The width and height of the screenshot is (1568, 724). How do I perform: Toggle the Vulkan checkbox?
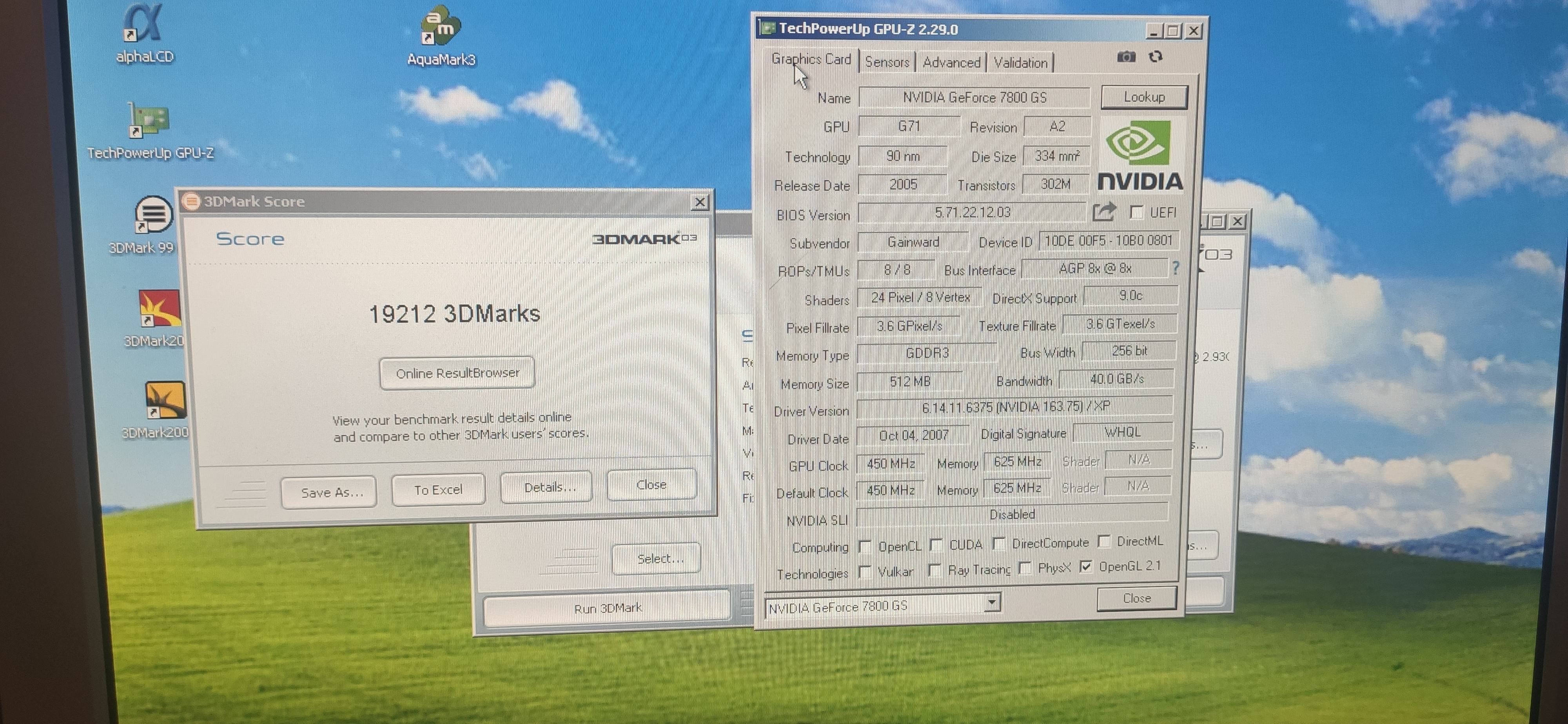(x=864, y=572)
